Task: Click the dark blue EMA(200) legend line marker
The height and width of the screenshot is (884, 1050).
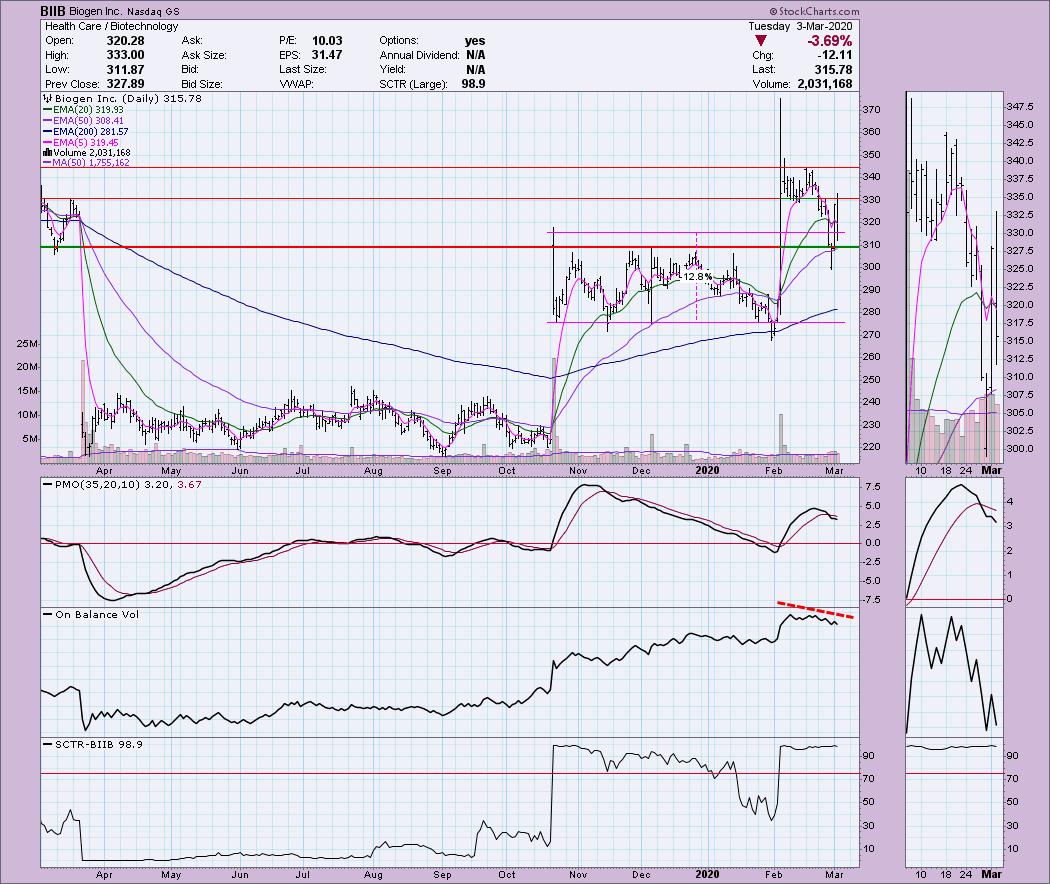Action: [48, 132]
